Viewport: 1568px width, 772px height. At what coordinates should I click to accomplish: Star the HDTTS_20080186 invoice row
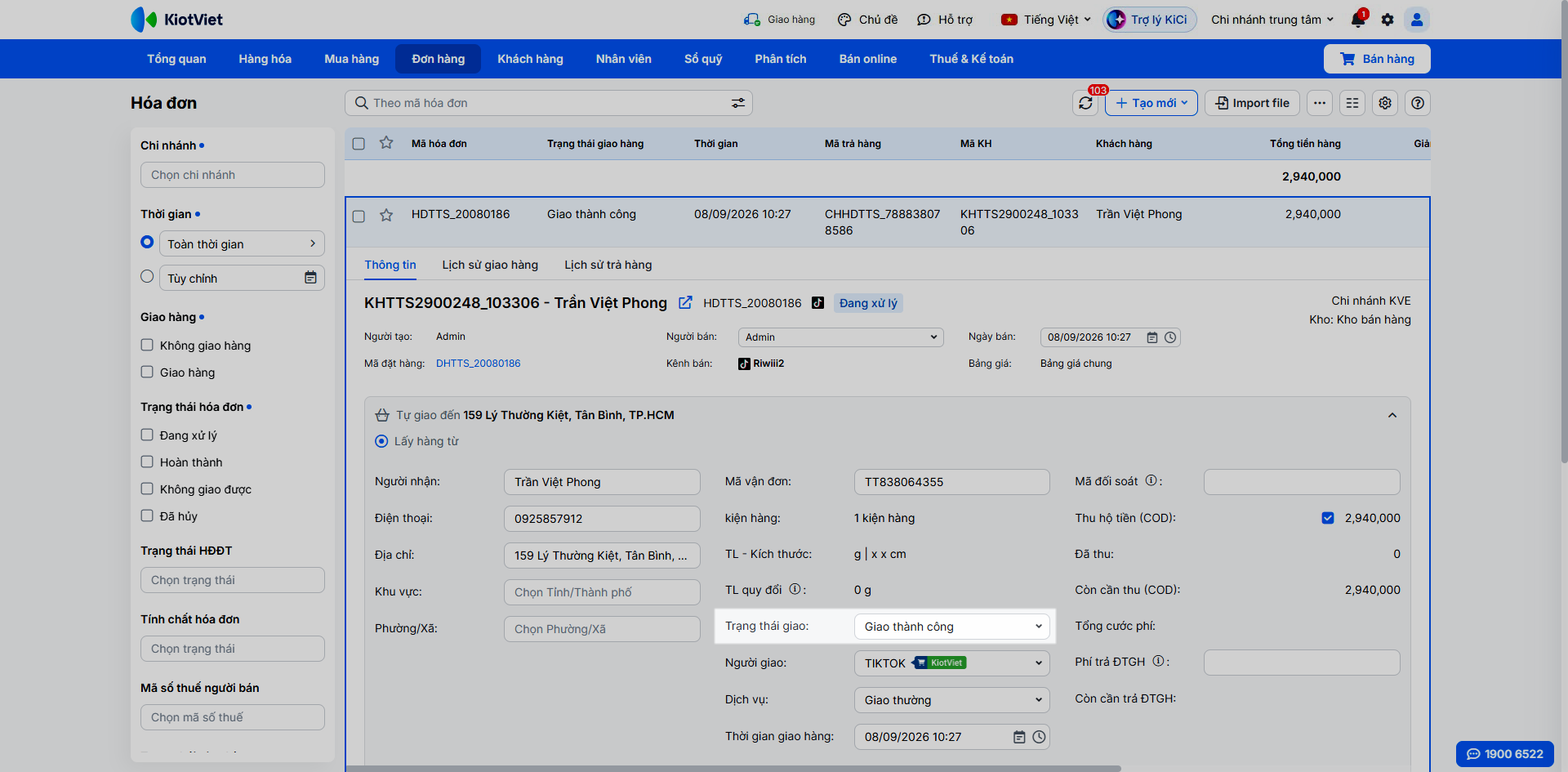(x=386, y=215)
